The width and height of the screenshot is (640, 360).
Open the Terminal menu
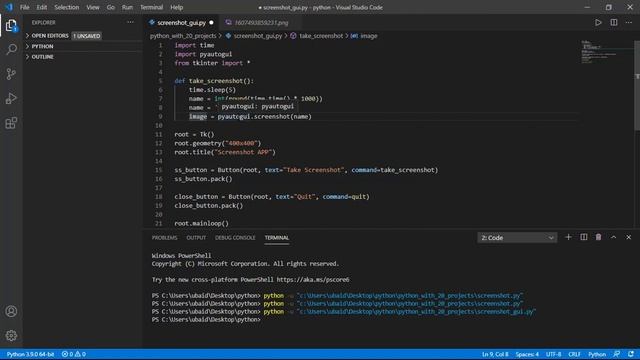(x=151, y=7)
